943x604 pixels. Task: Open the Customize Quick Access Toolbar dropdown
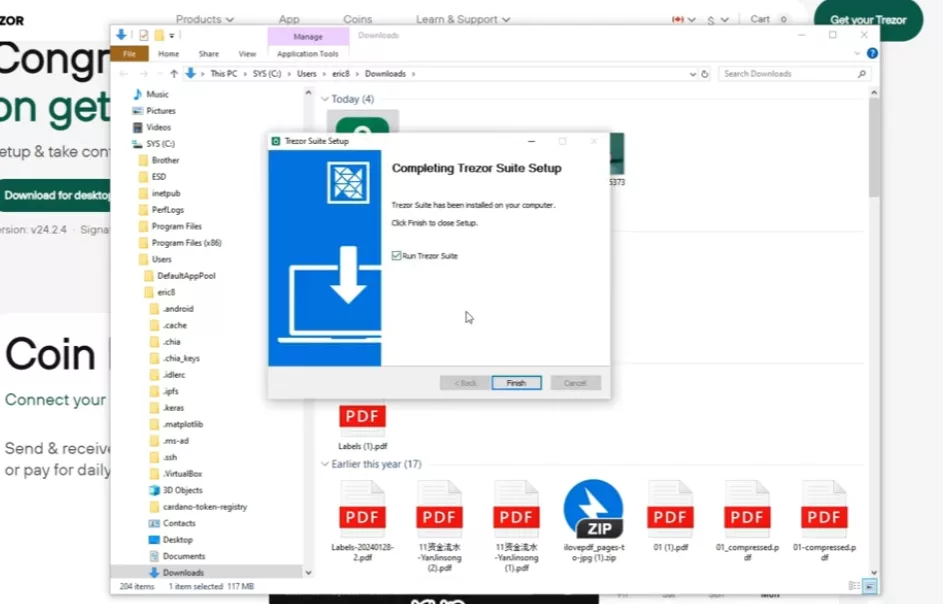(x=172, y=36)
